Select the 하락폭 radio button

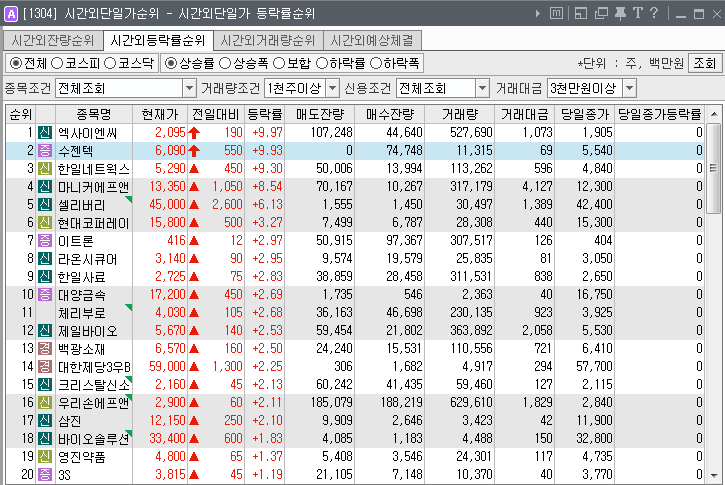[x=376, y=63]
